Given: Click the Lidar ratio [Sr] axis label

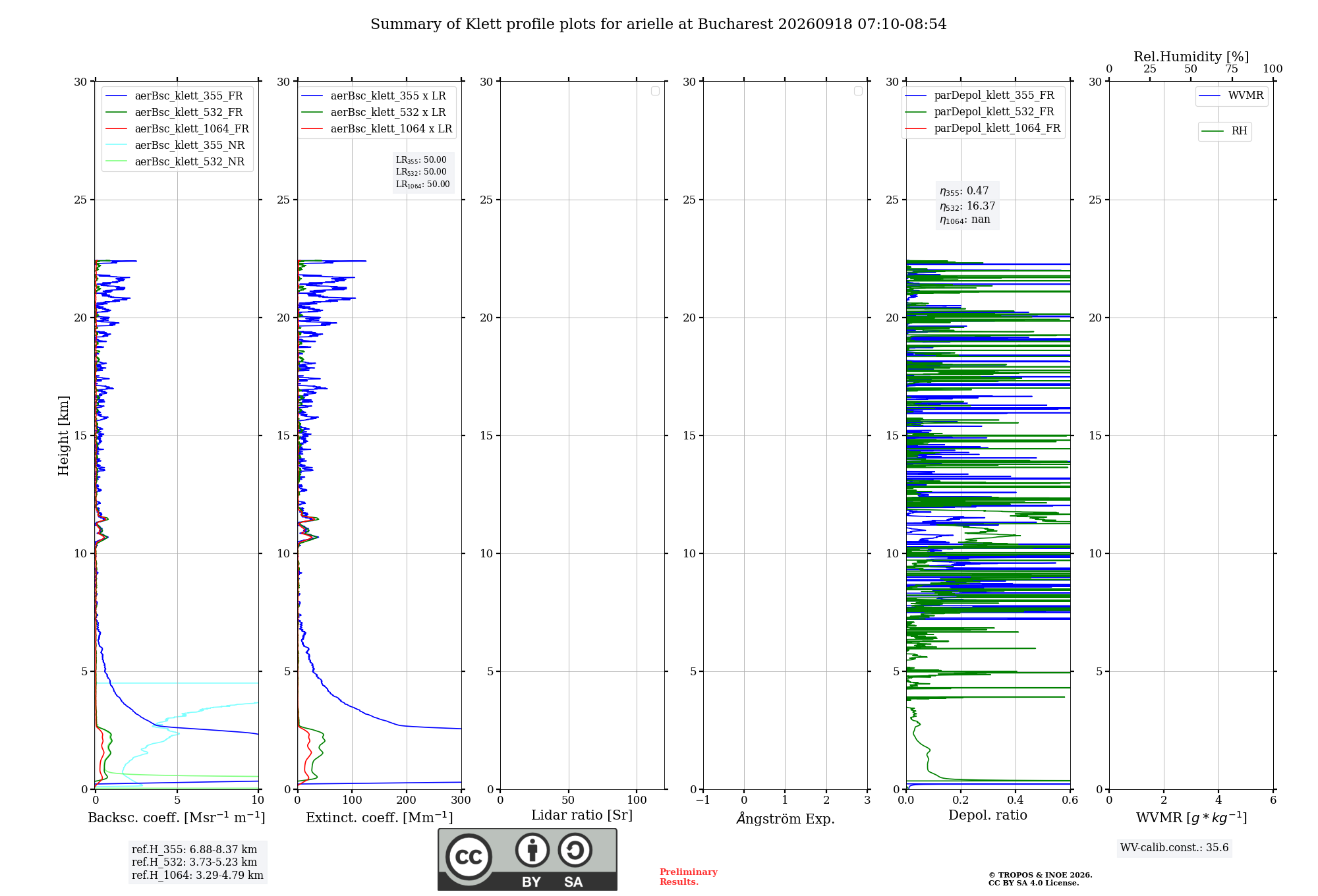Looking at the screenshot, I should click(x=582, y=816).
